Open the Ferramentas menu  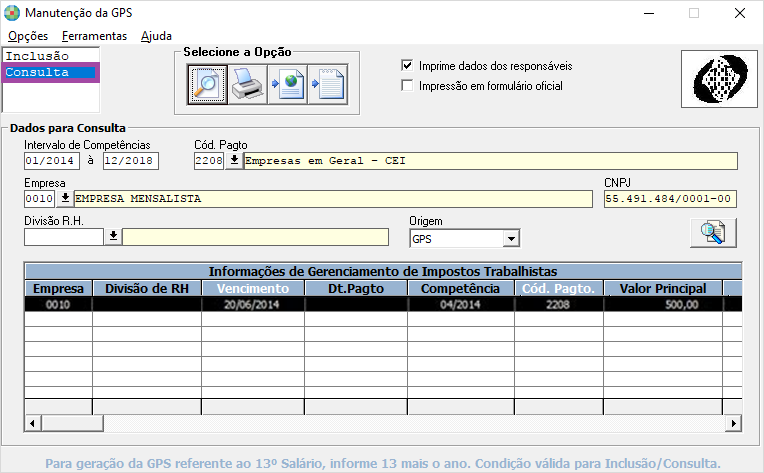pos(94,36)
